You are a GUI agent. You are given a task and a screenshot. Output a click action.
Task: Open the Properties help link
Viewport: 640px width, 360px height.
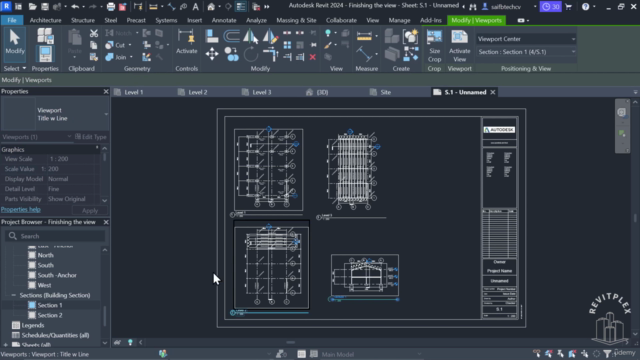tap(20, 209)
